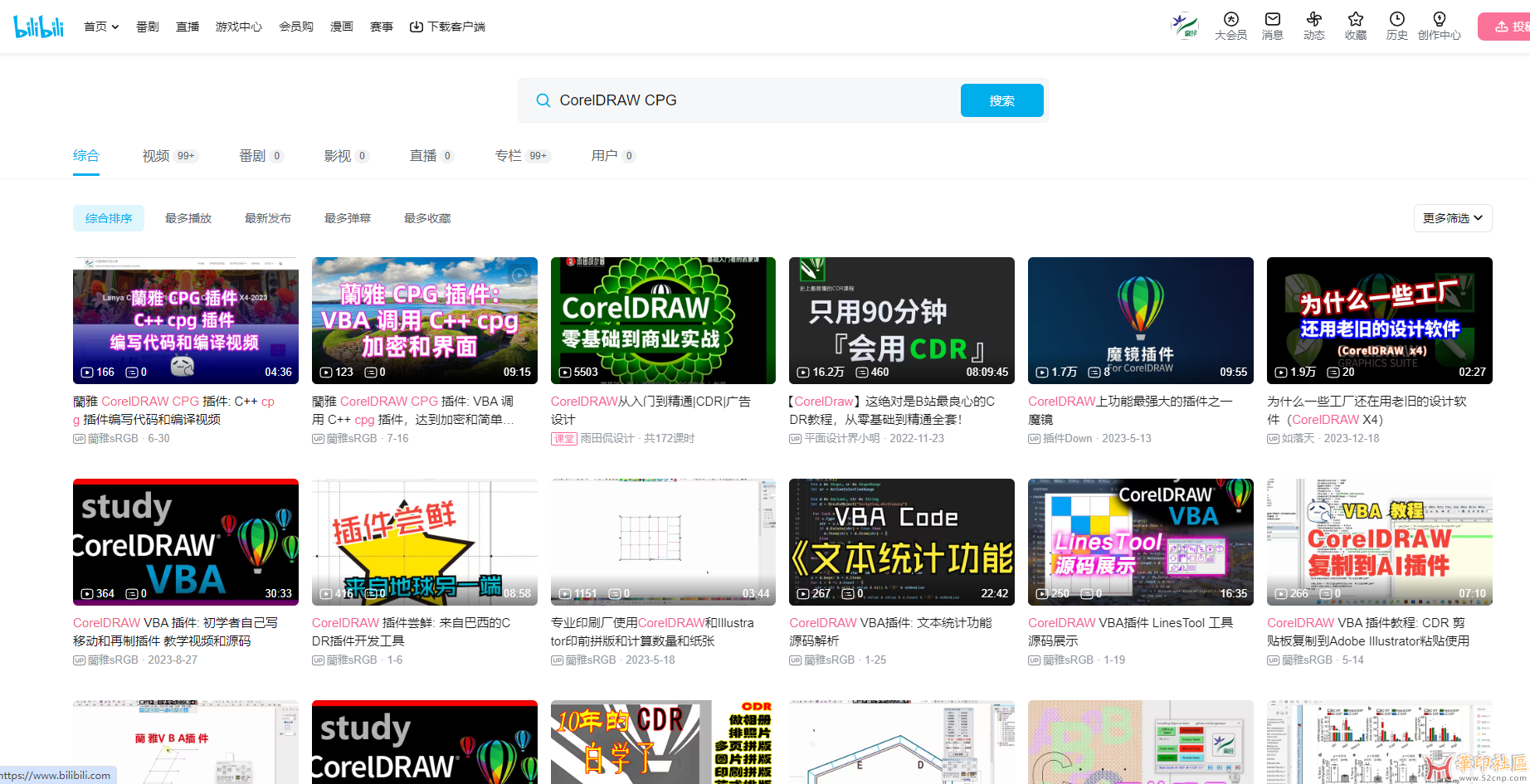Sort by 最新发布

coord(268,218)
